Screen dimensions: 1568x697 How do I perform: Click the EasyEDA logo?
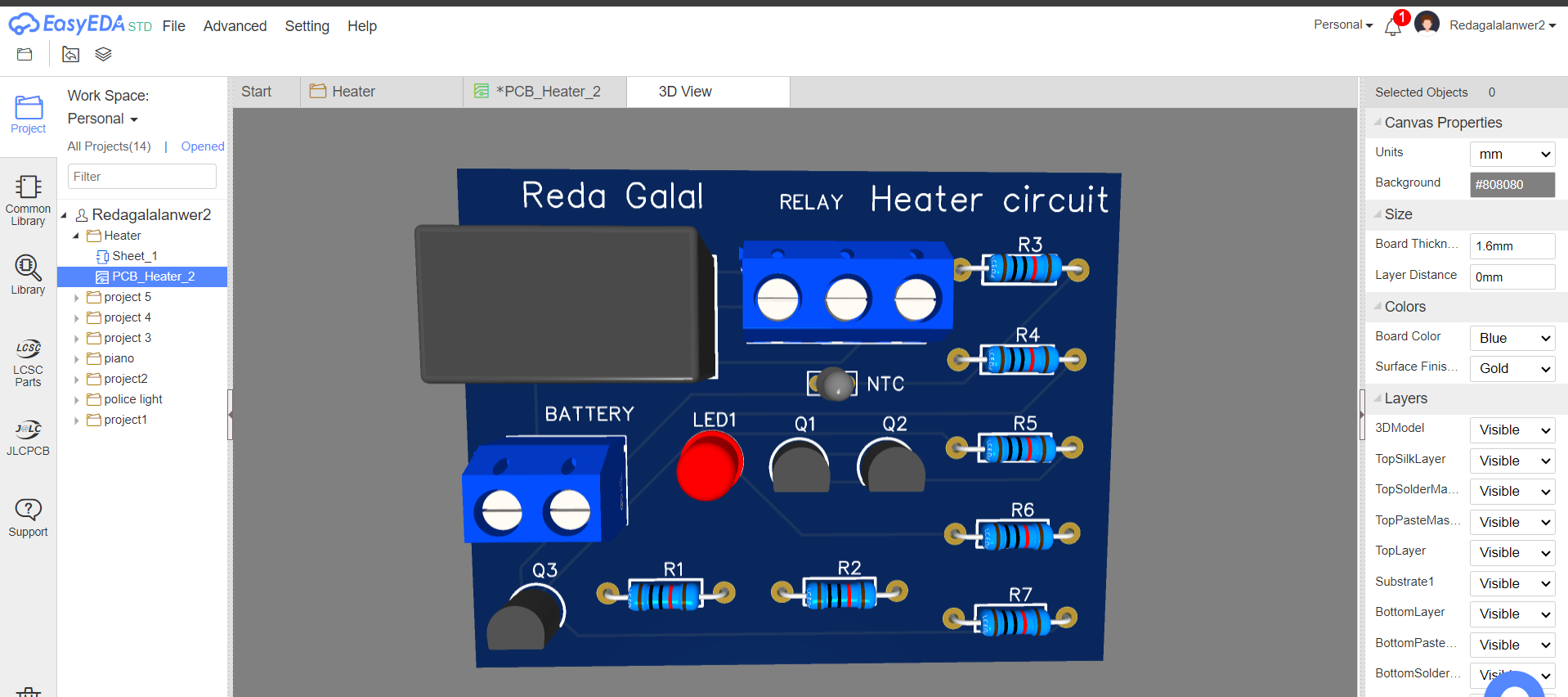(x=80, y=25)
